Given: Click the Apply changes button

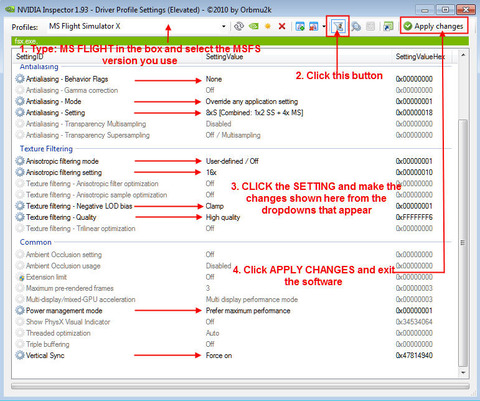Looking at the screenshot, I should (434, 26).
